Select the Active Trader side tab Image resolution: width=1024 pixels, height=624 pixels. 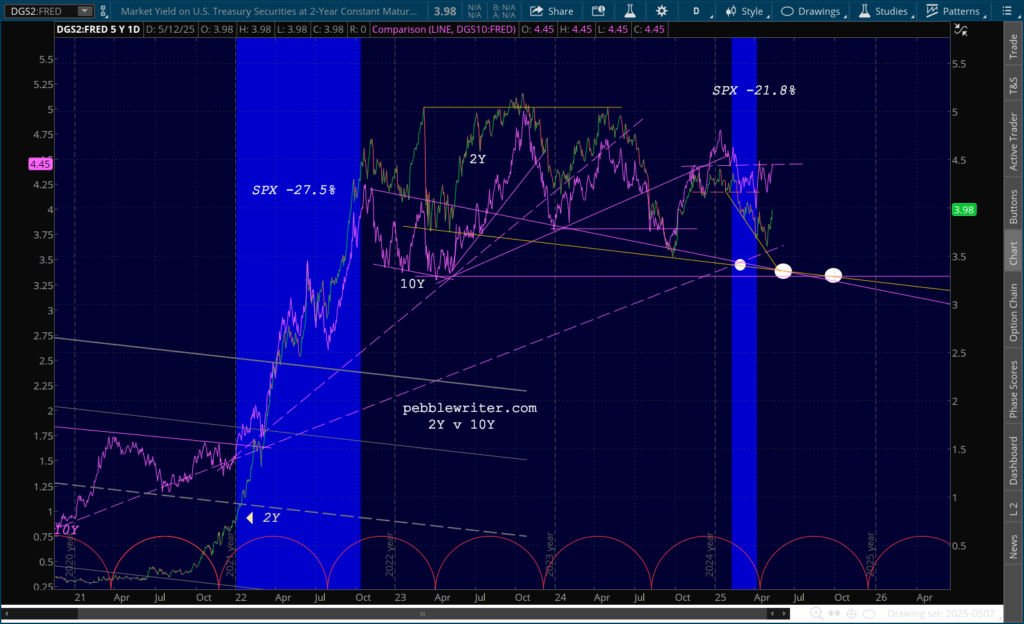click(1013, 141)
